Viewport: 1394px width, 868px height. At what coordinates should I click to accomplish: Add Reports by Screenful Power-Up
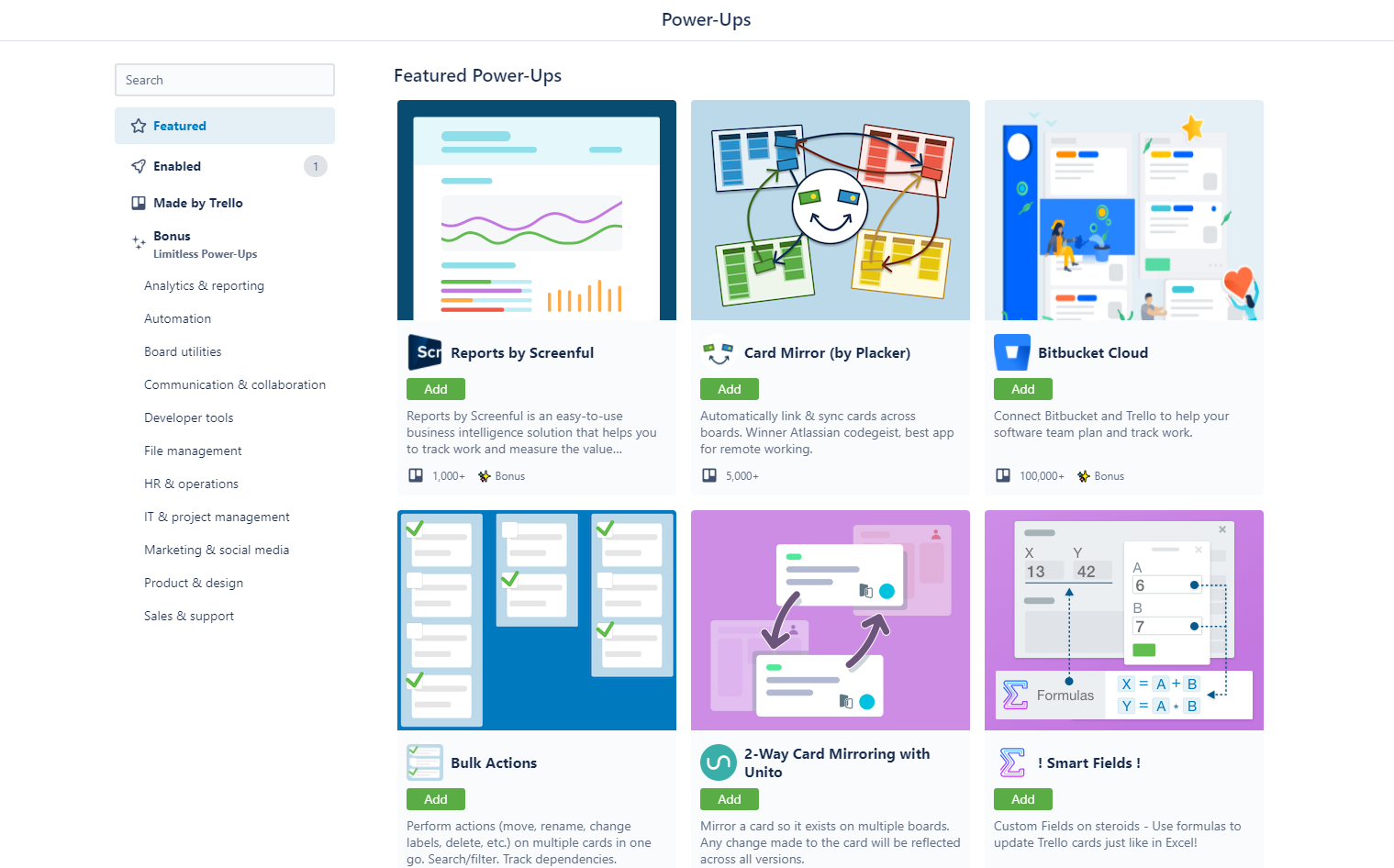coord(436,389)
